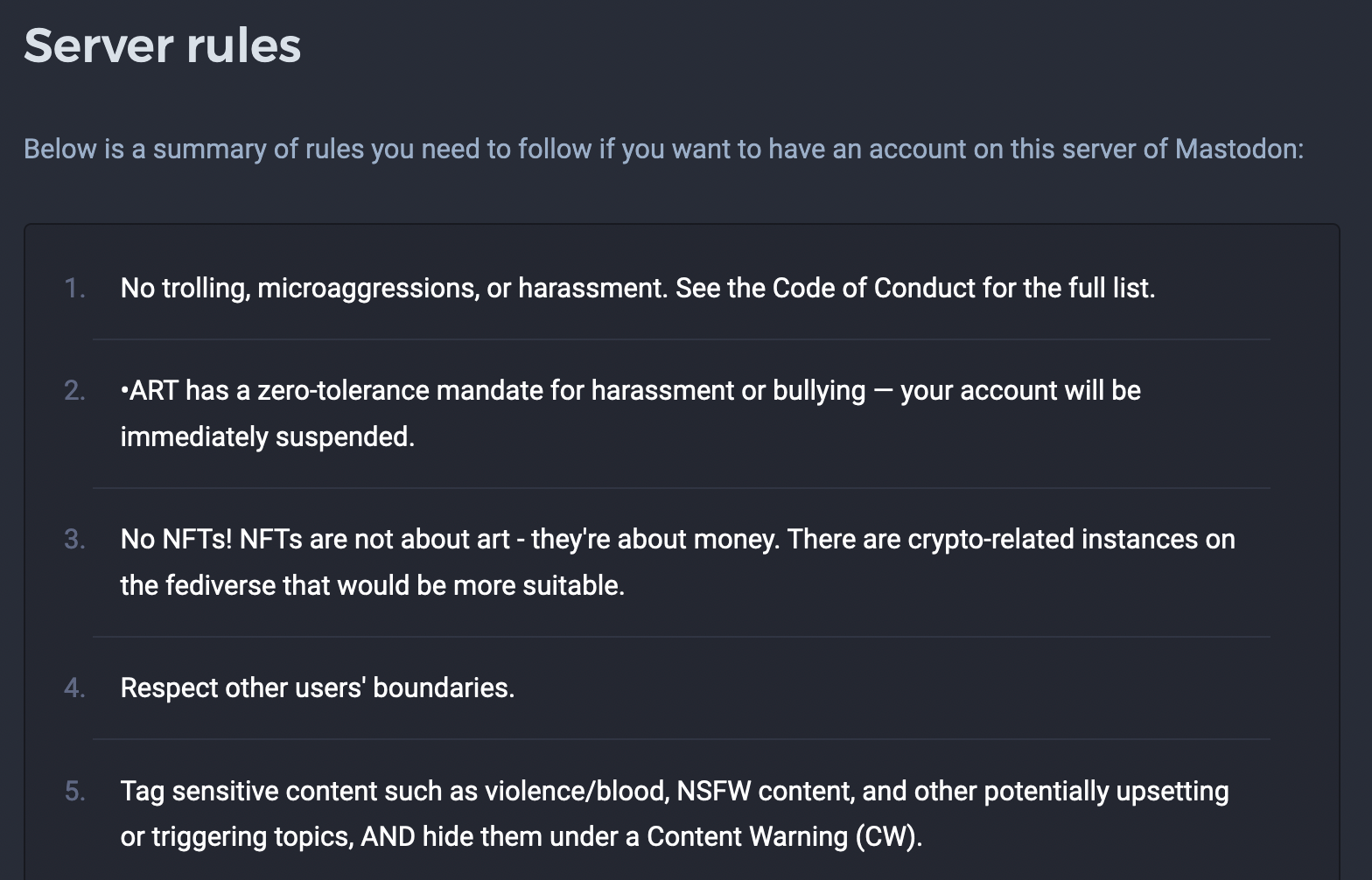Screen dimensions: 1372x880
Task: Click the "Content Warning (CW)" phrase
Action: 783,837
